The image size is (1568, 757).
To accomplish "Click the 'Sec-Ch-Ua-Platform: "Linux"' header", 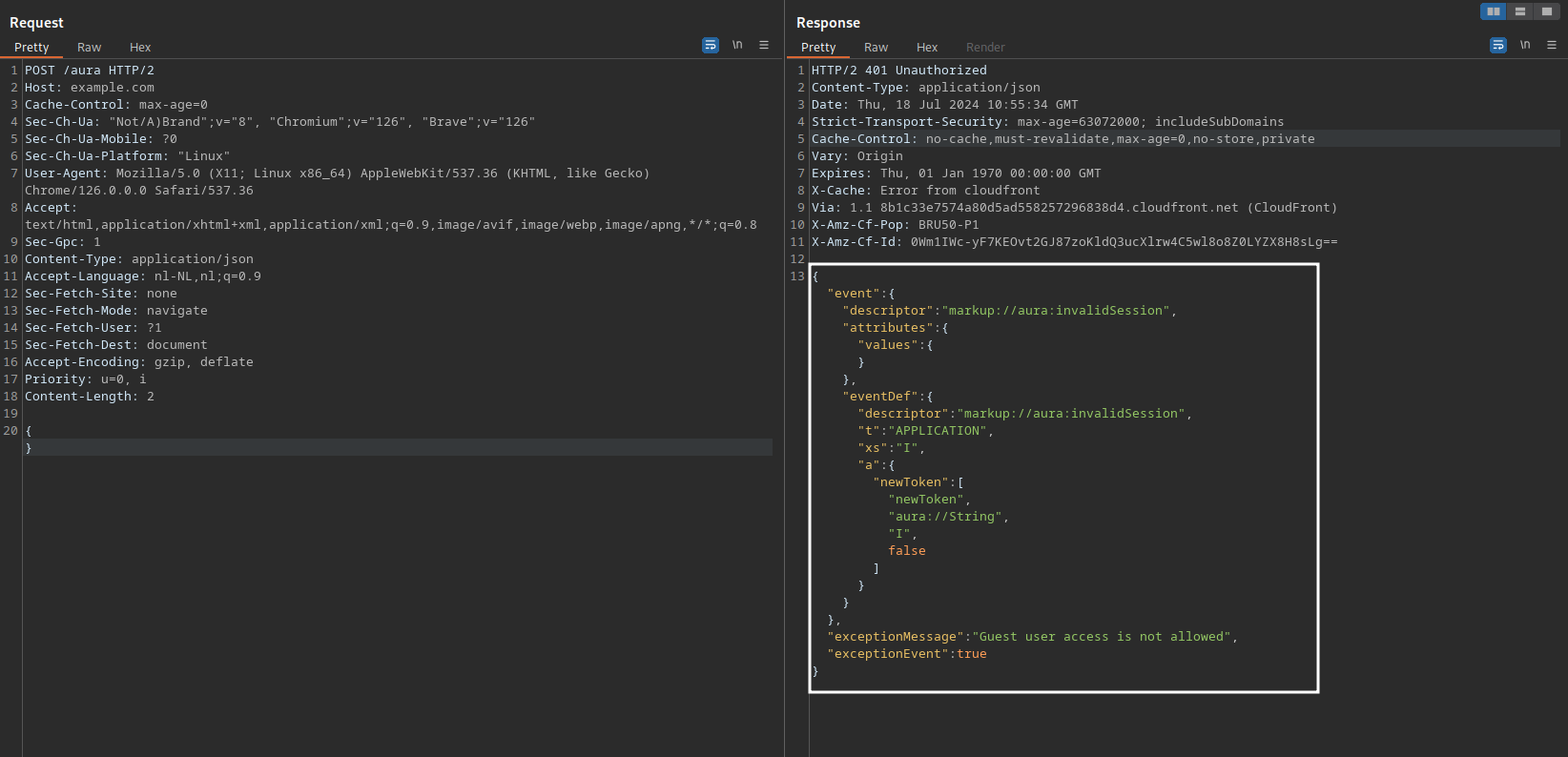I will tap(128, 156).
